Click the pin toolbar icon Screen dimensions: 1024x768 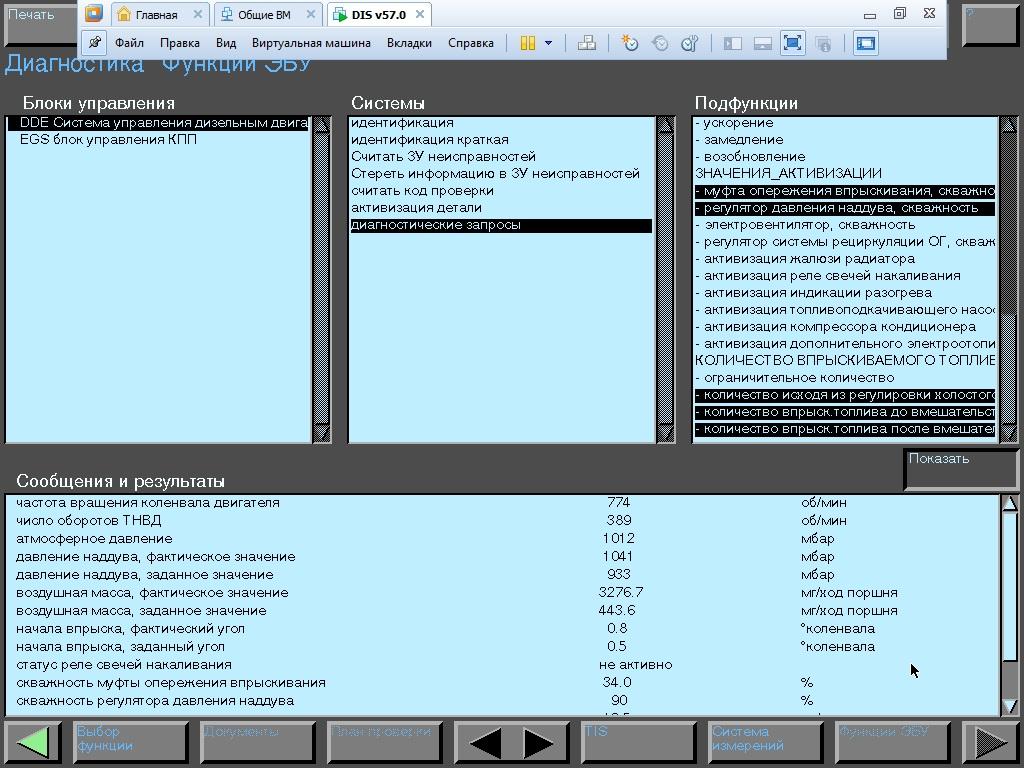95,43
